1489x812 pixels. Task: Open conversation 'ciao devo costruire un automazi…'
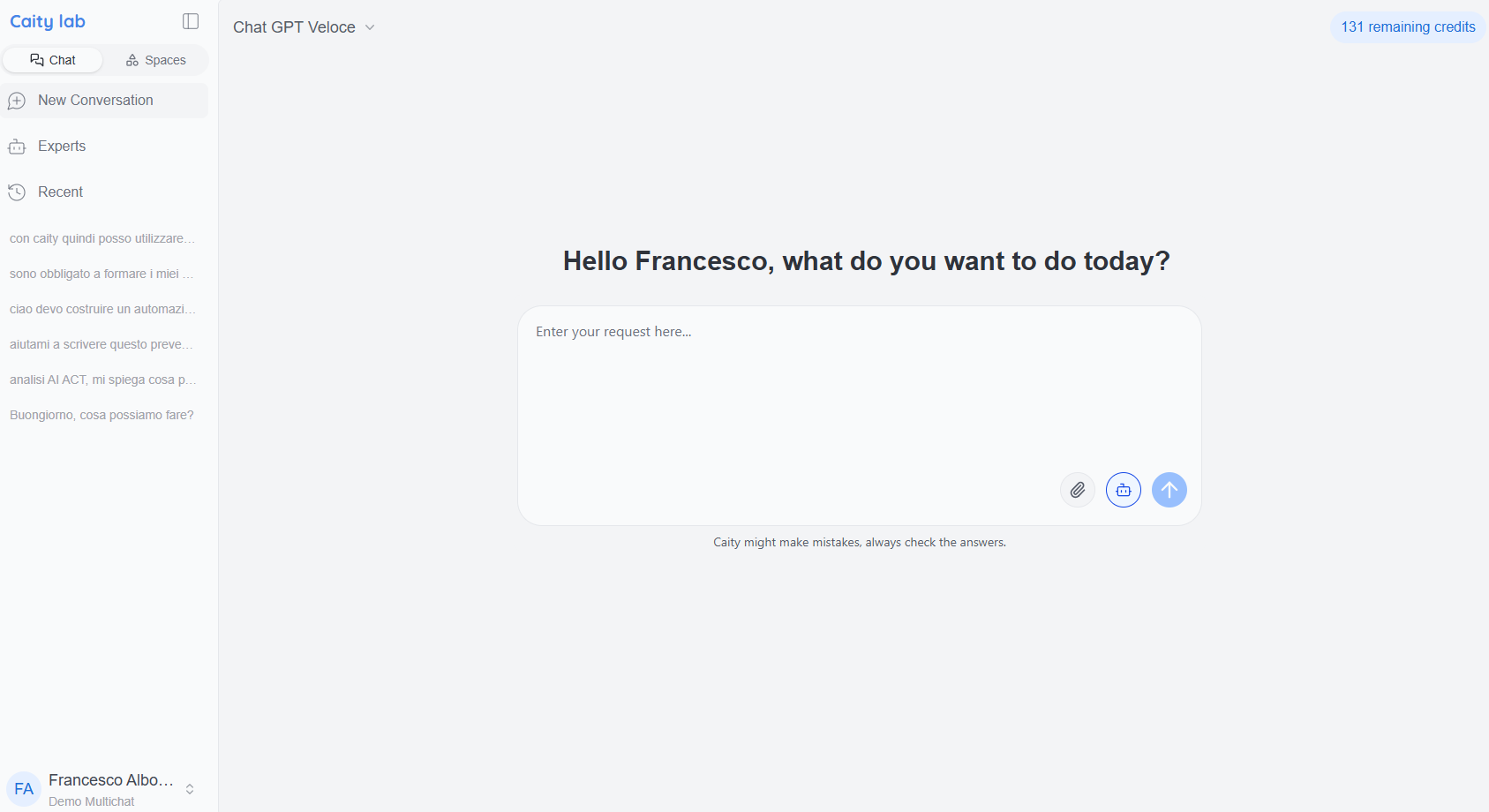pos(102,309)
